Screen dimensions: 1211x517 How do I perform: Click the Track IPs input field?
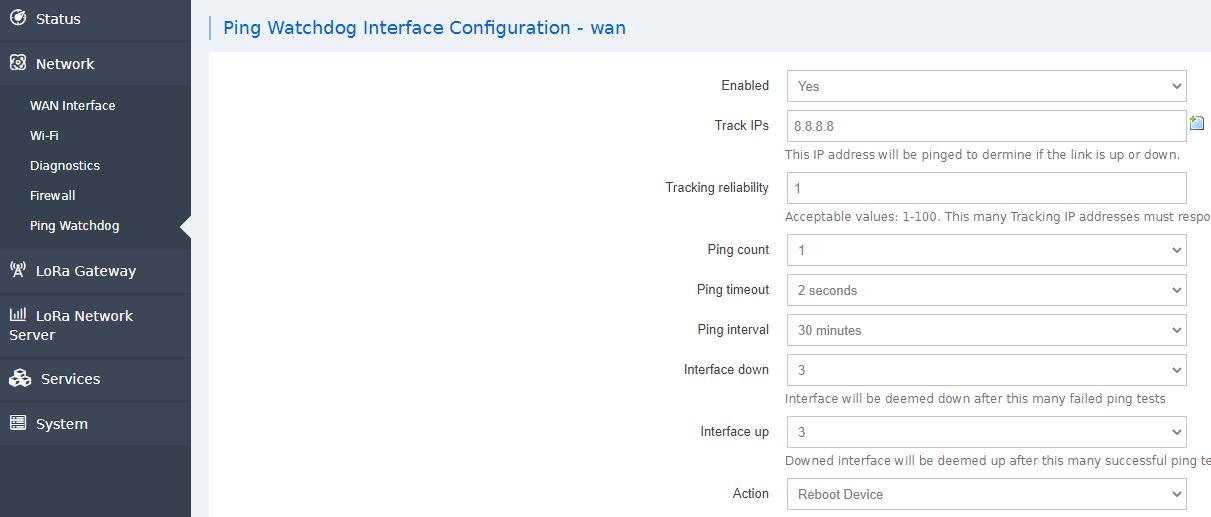click(x=986, y=126)
